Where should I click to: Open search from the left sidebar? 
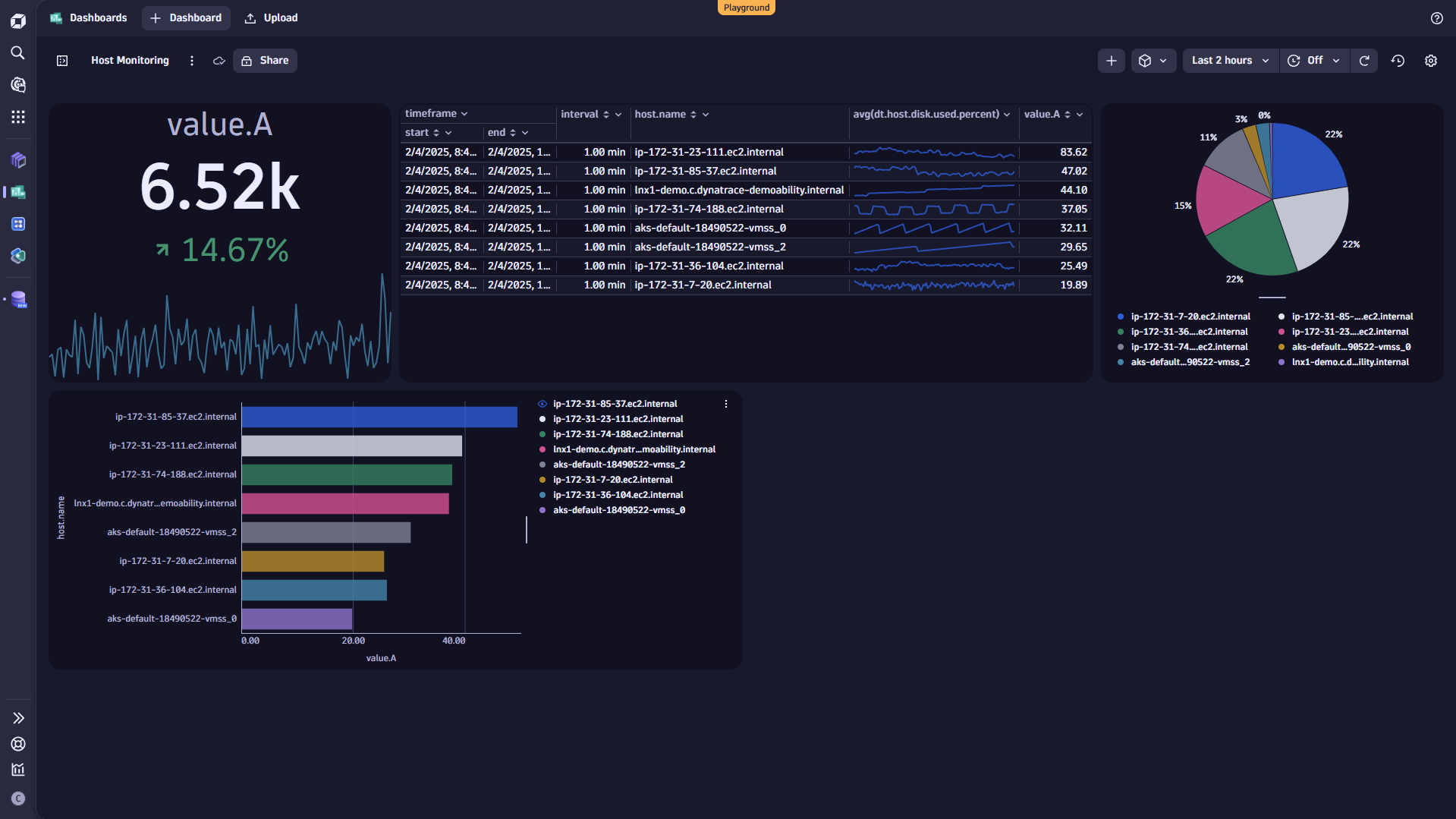17,53
